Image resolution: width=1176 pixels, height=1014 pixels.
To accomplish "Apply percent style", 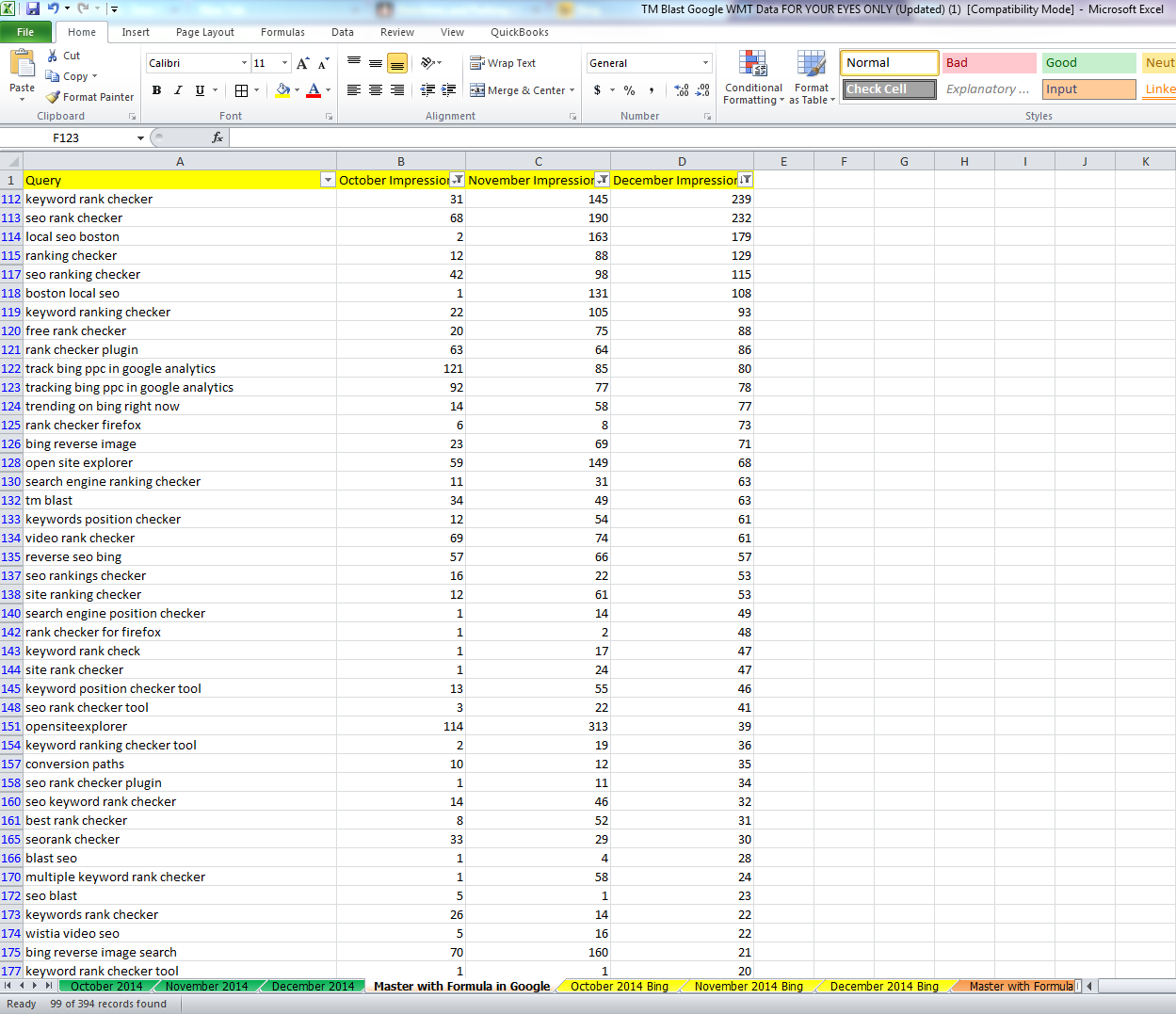I will [629, 90].
